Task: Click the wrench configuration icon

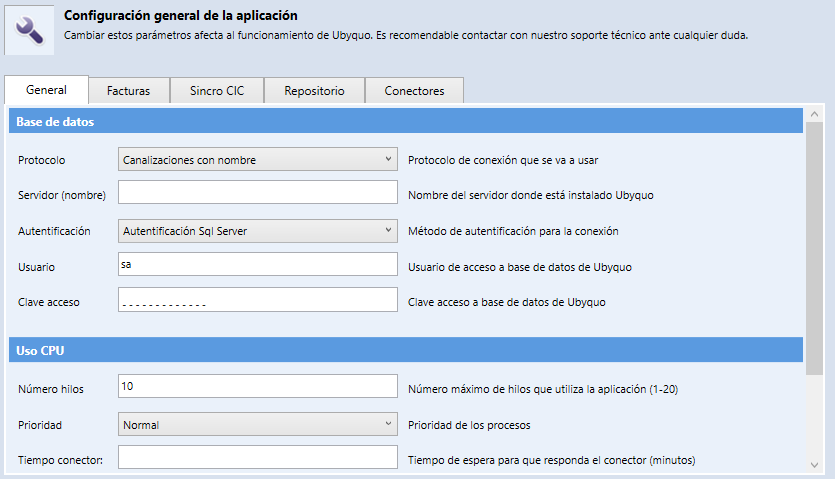Action: point(29,30)
